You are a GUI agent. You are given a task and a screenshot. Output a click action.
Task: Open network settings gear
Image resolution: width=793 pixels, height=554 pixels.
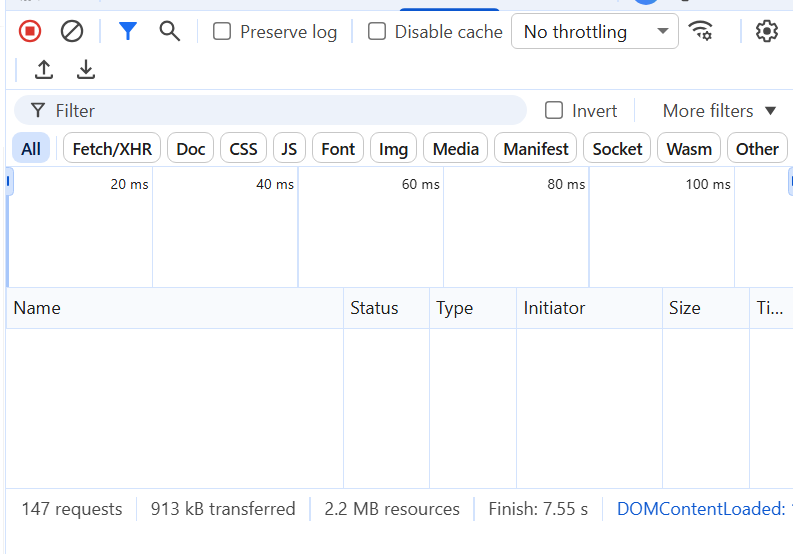766,32
